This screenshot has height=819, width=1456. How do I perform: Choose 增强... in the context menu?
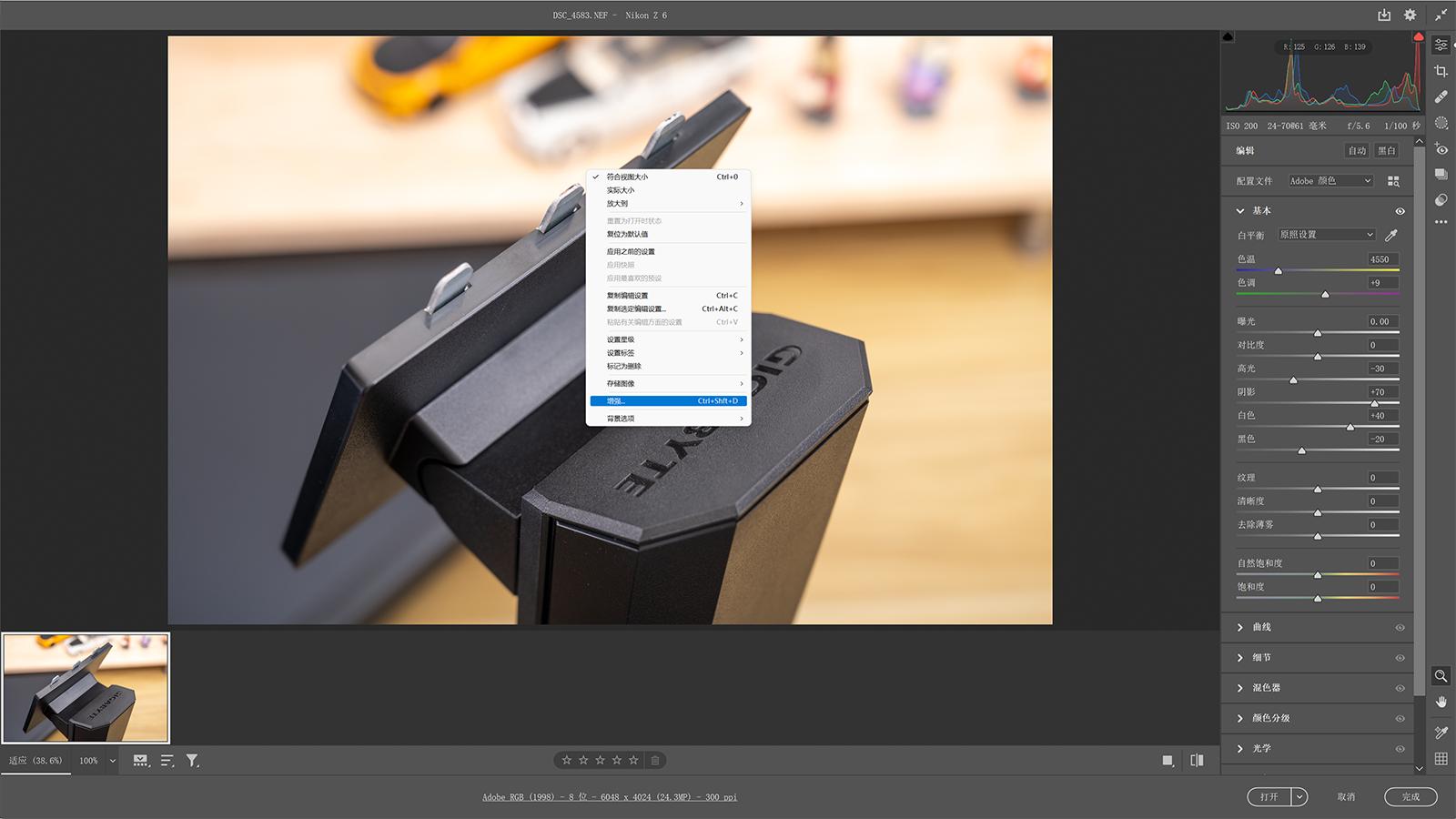(668, 401)
